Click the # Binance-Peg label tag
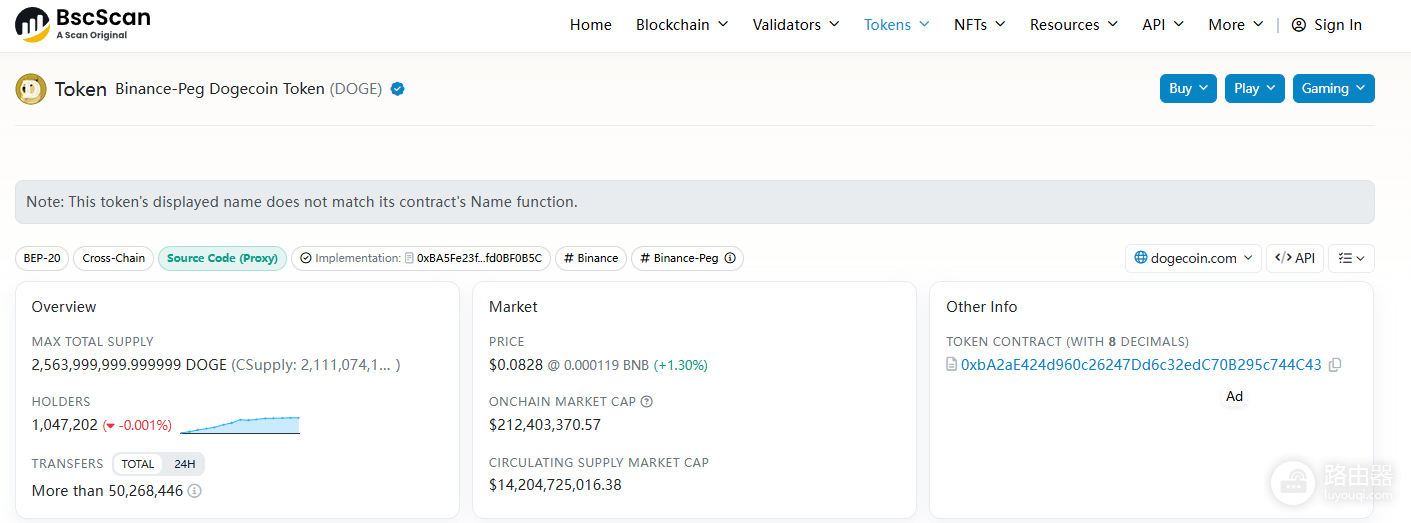This screenshot has width=1411, height=523. 687,258
